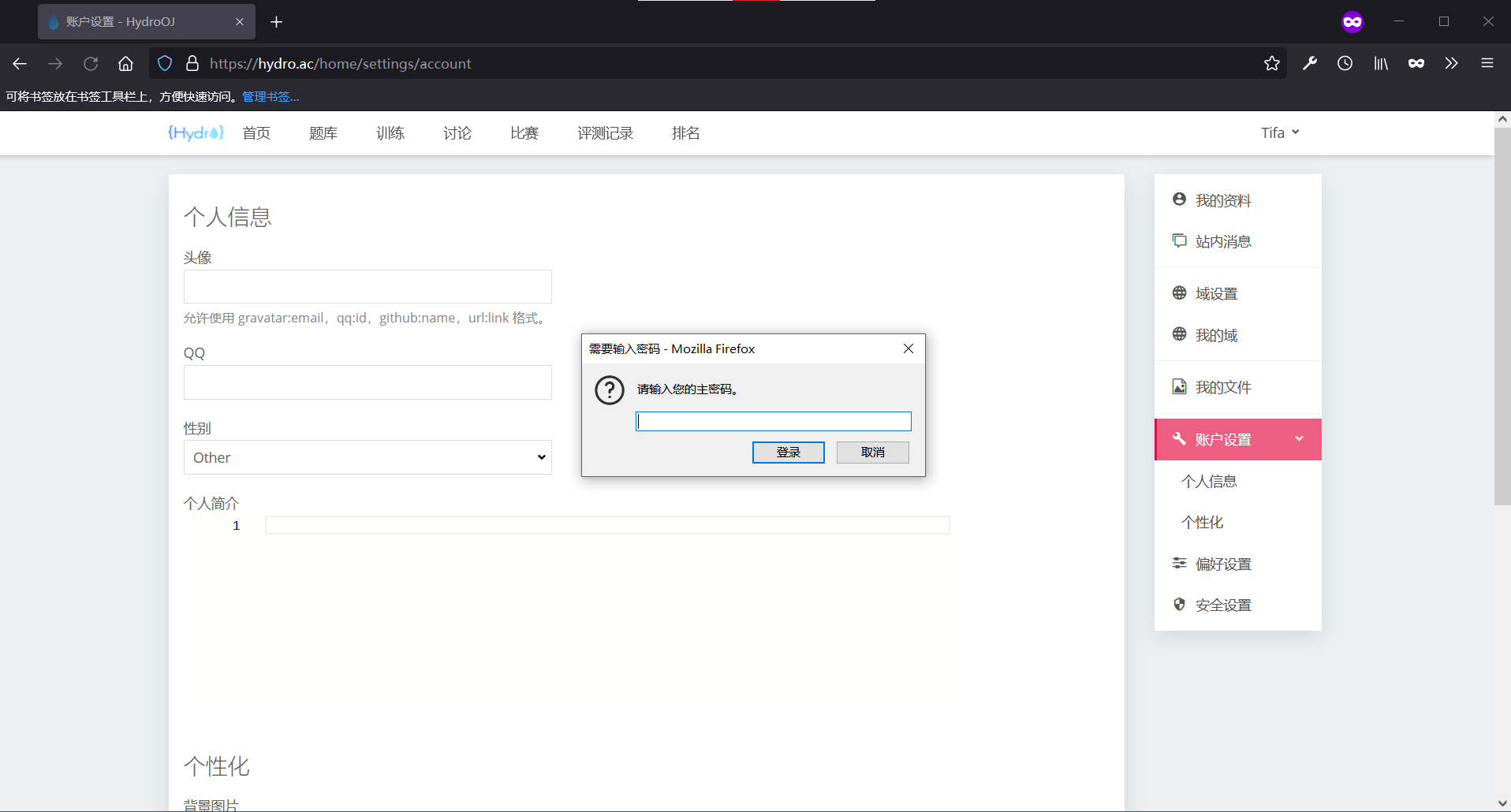Expand the 性别 Other dropdown
The width and height of the screenshot is (1511, 812).
(367, 457)
